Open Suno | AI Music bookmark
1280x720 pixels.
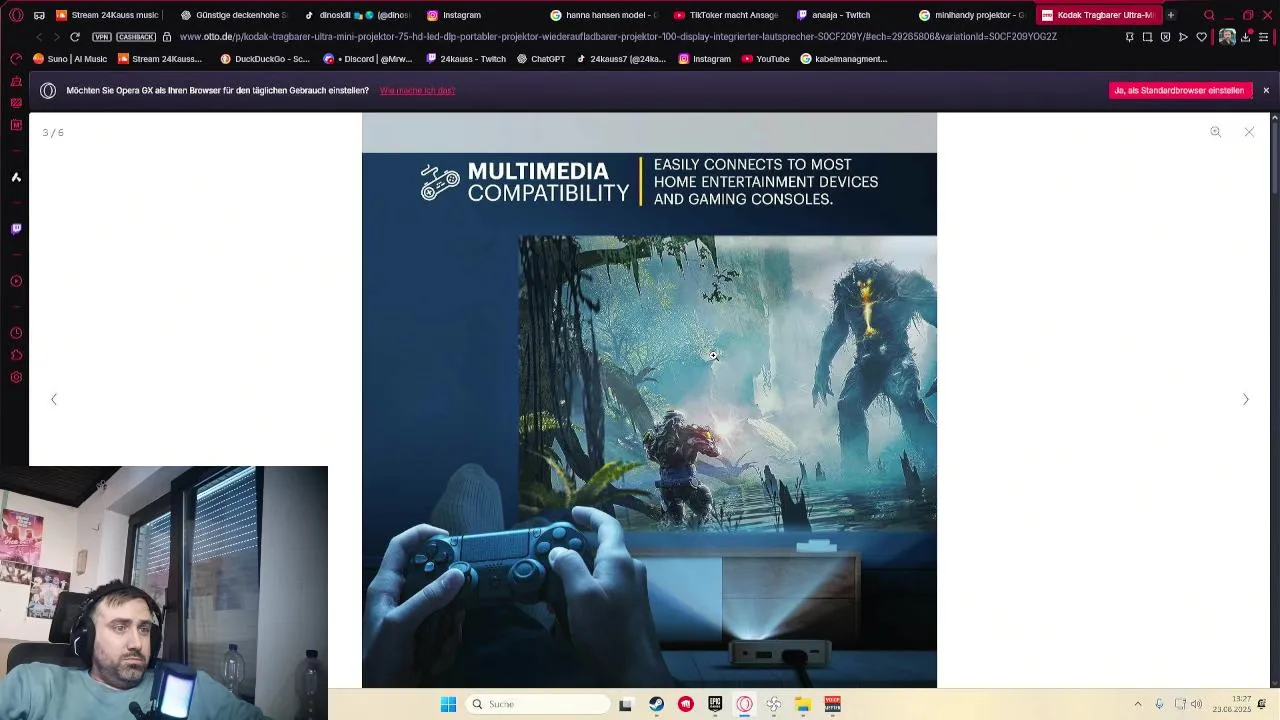70,59
